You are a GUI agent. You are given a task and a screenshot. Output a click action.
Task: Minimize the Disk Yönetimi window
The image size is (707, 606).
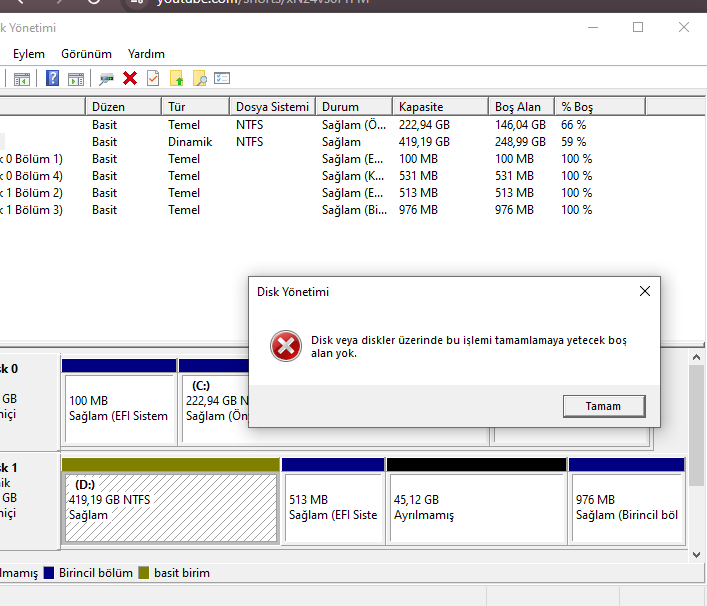[593, 28]
